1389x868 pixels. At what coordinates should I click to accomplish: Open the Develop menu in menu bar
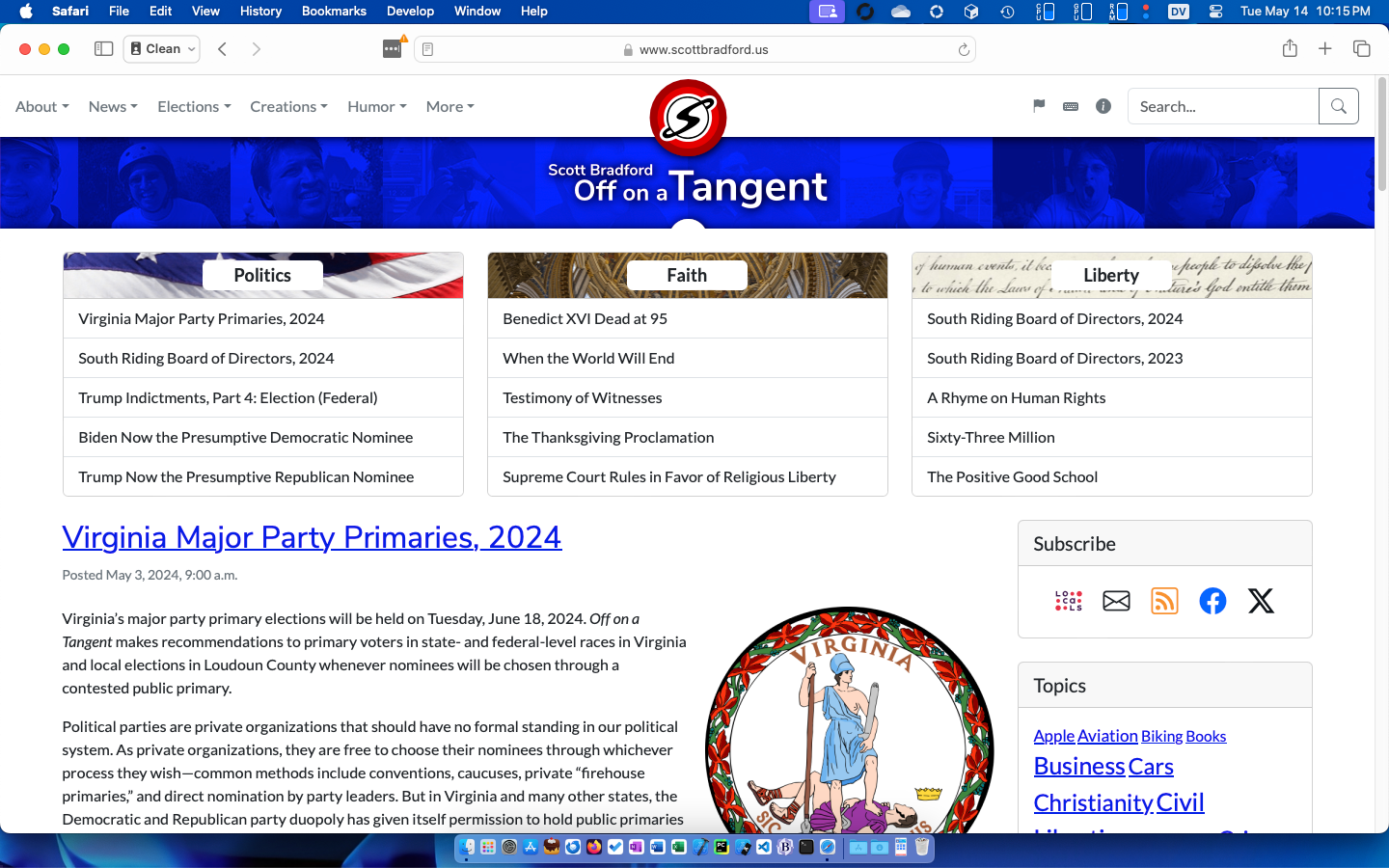coord(410,12)
